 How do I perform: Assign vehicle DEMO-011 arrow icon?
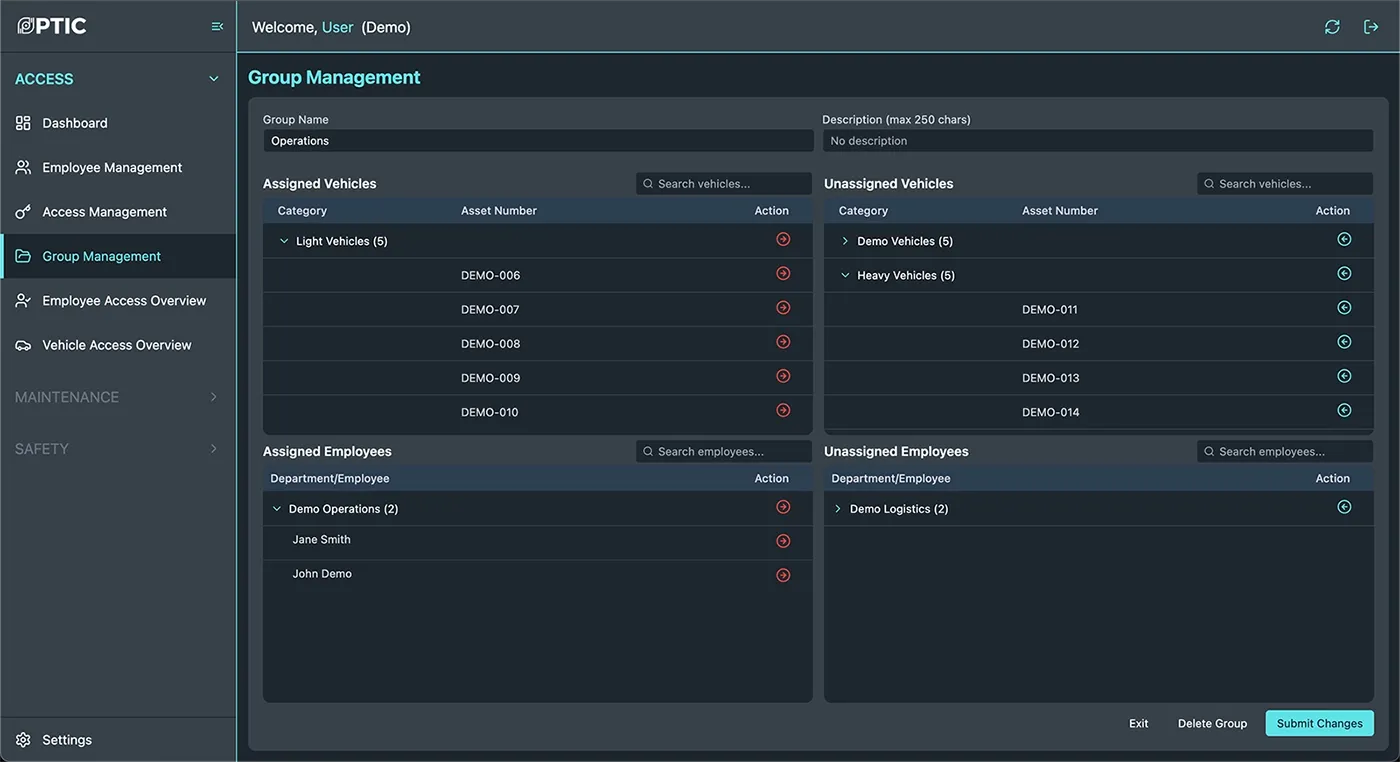coord(1344,307)
